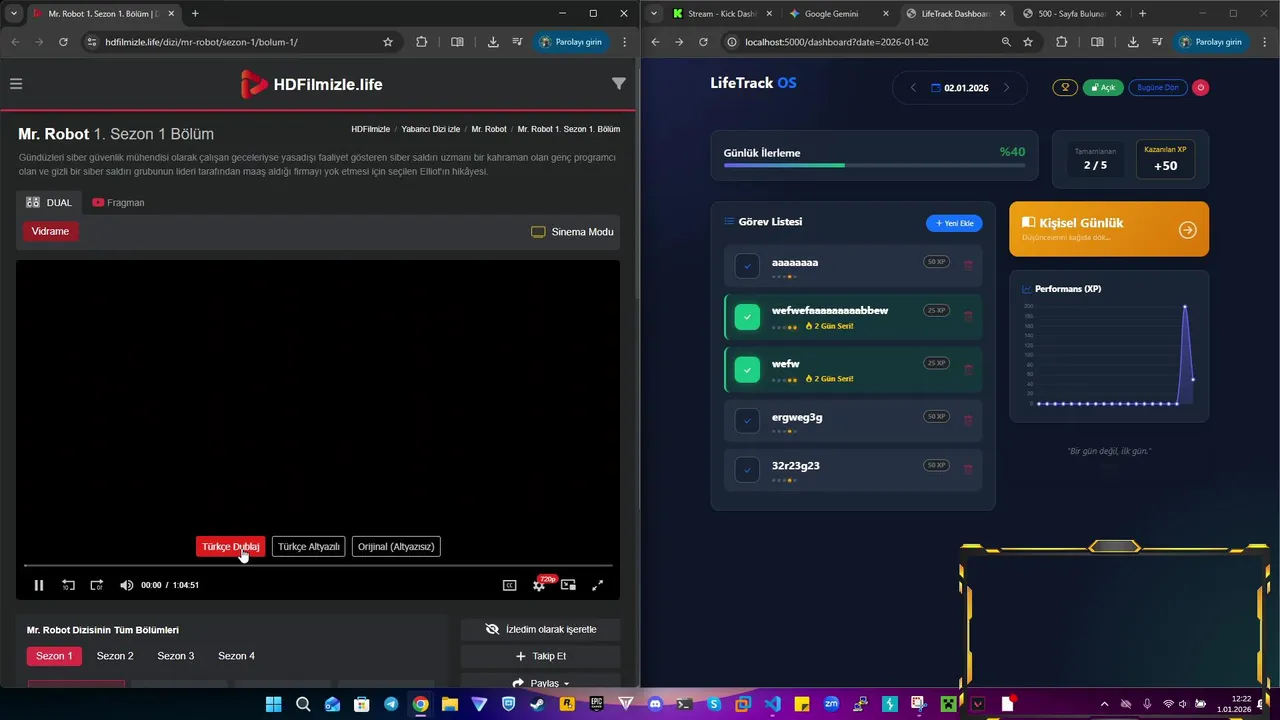Expand the Paylaş dropdown
1280x720 pixels.
tap(540, 682)
